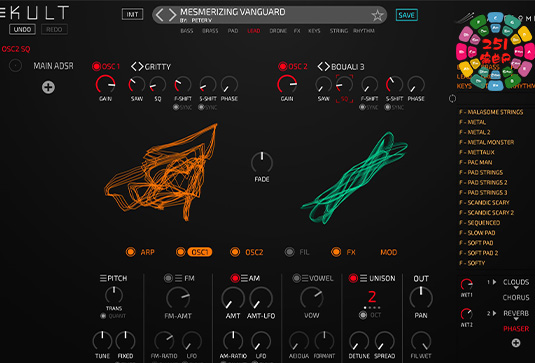This screenshot has width=535, height=363.
Task: Open AM section menu icon
Action: click(244, 278)
